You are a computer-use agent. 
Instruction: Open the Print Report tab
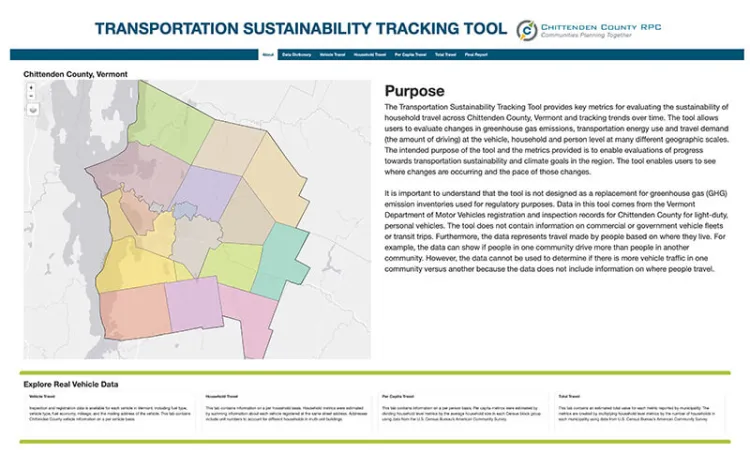click(478, 55)
